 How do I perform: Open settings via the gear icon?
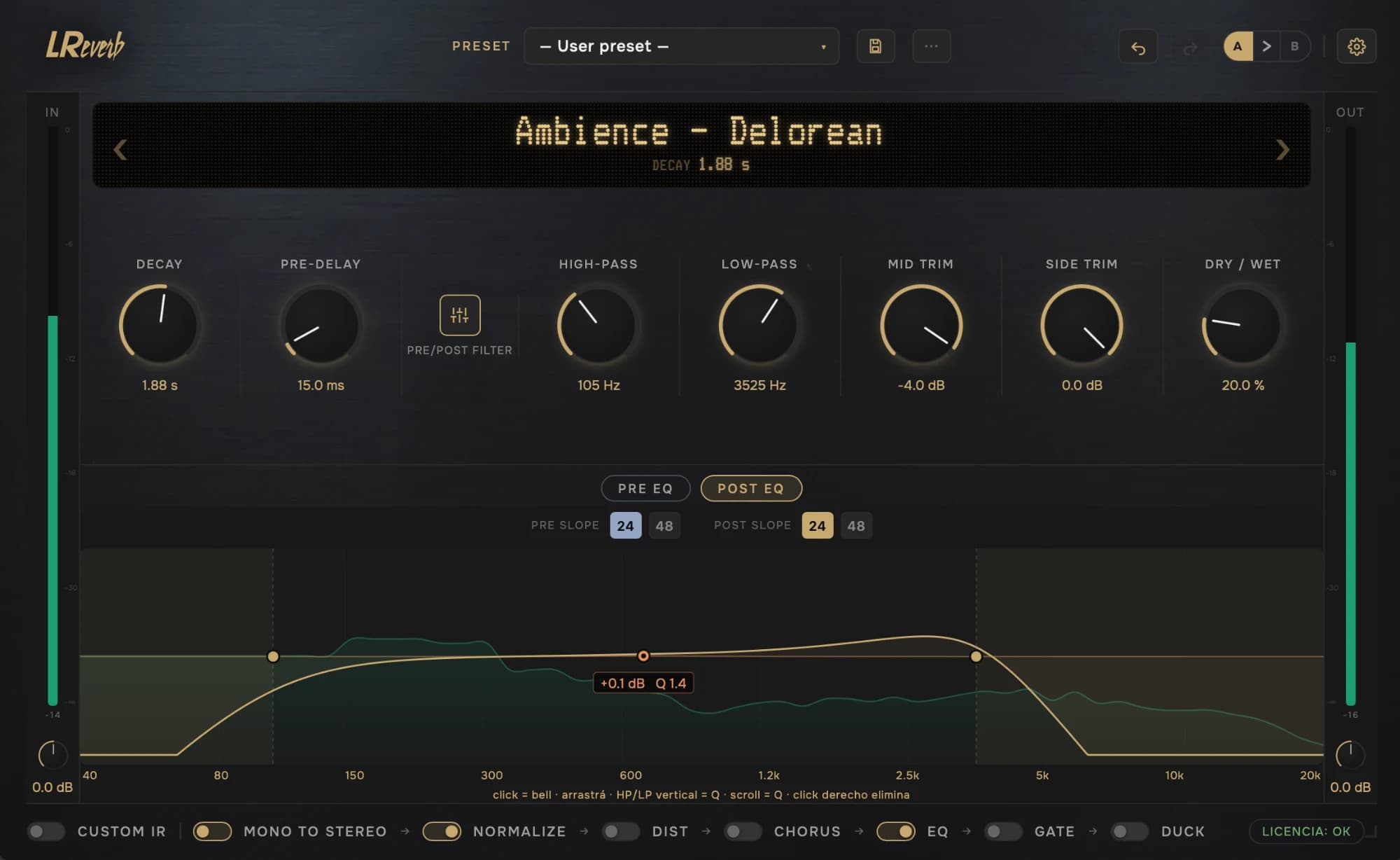point(1356,47)
